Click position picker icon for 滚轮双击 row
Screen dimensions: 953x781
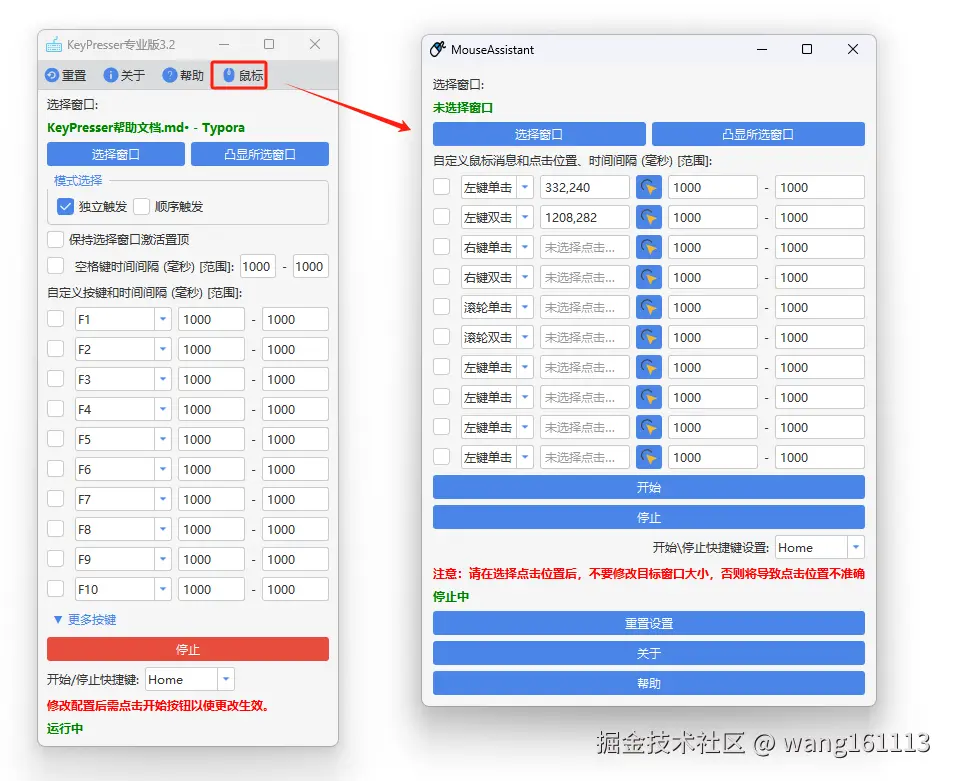[x=648, y=337]
